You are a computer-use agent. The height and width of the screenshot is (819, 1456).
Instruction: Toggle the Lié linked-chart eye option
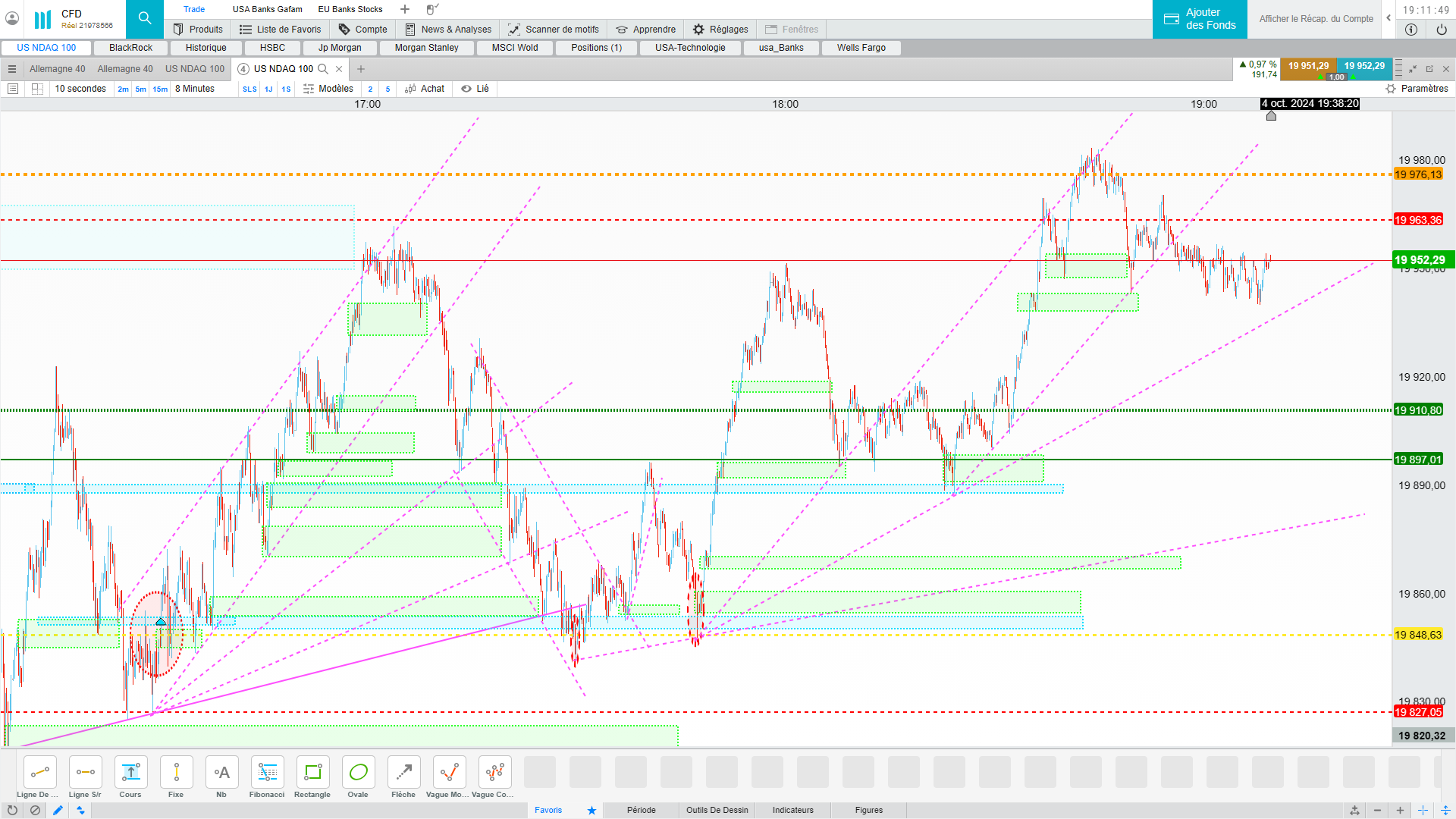coord(475,89)
